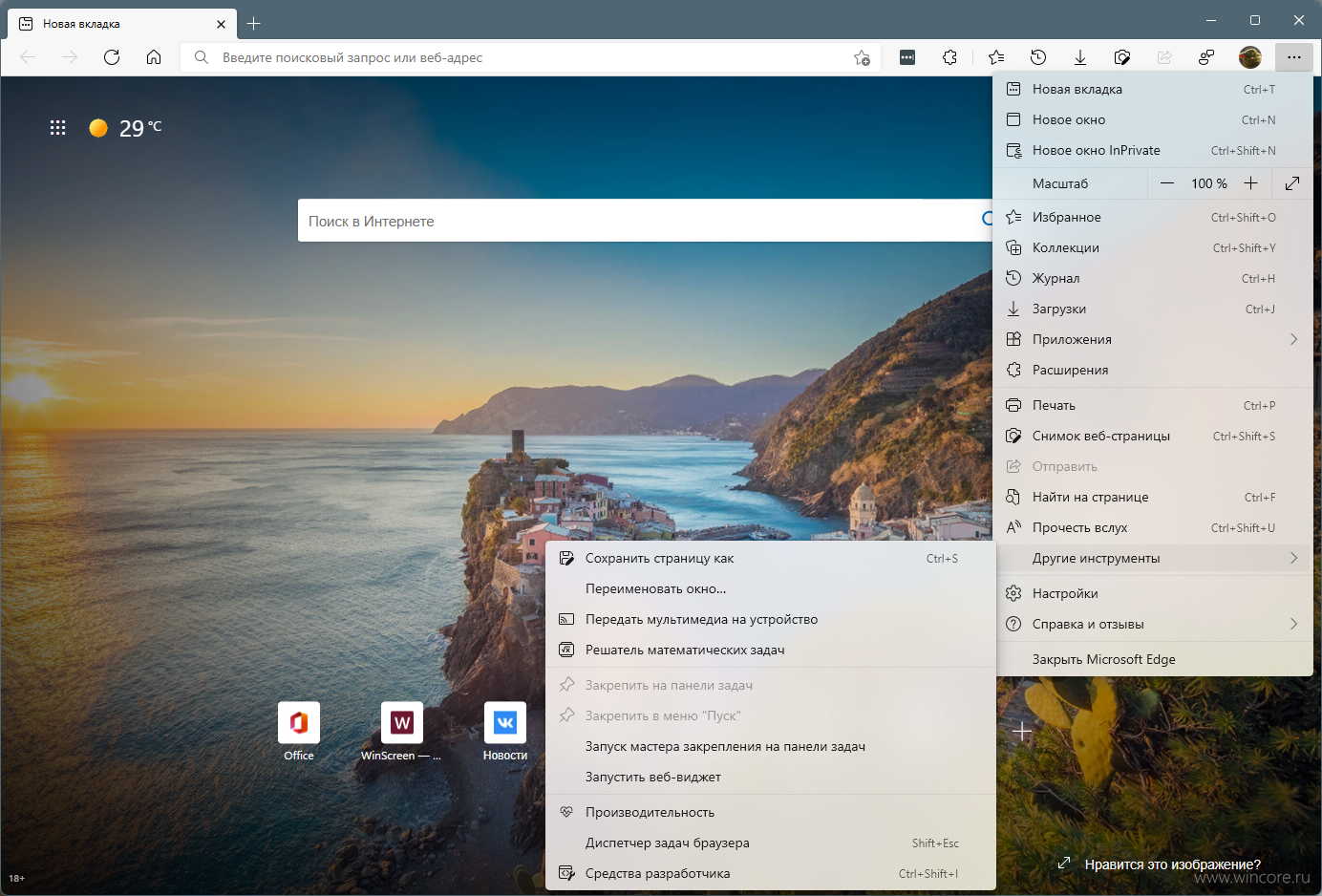Open the Downloads arrow toolbar icon
This screenshot has height=896, width=1322.
[x=1080, y=57]
